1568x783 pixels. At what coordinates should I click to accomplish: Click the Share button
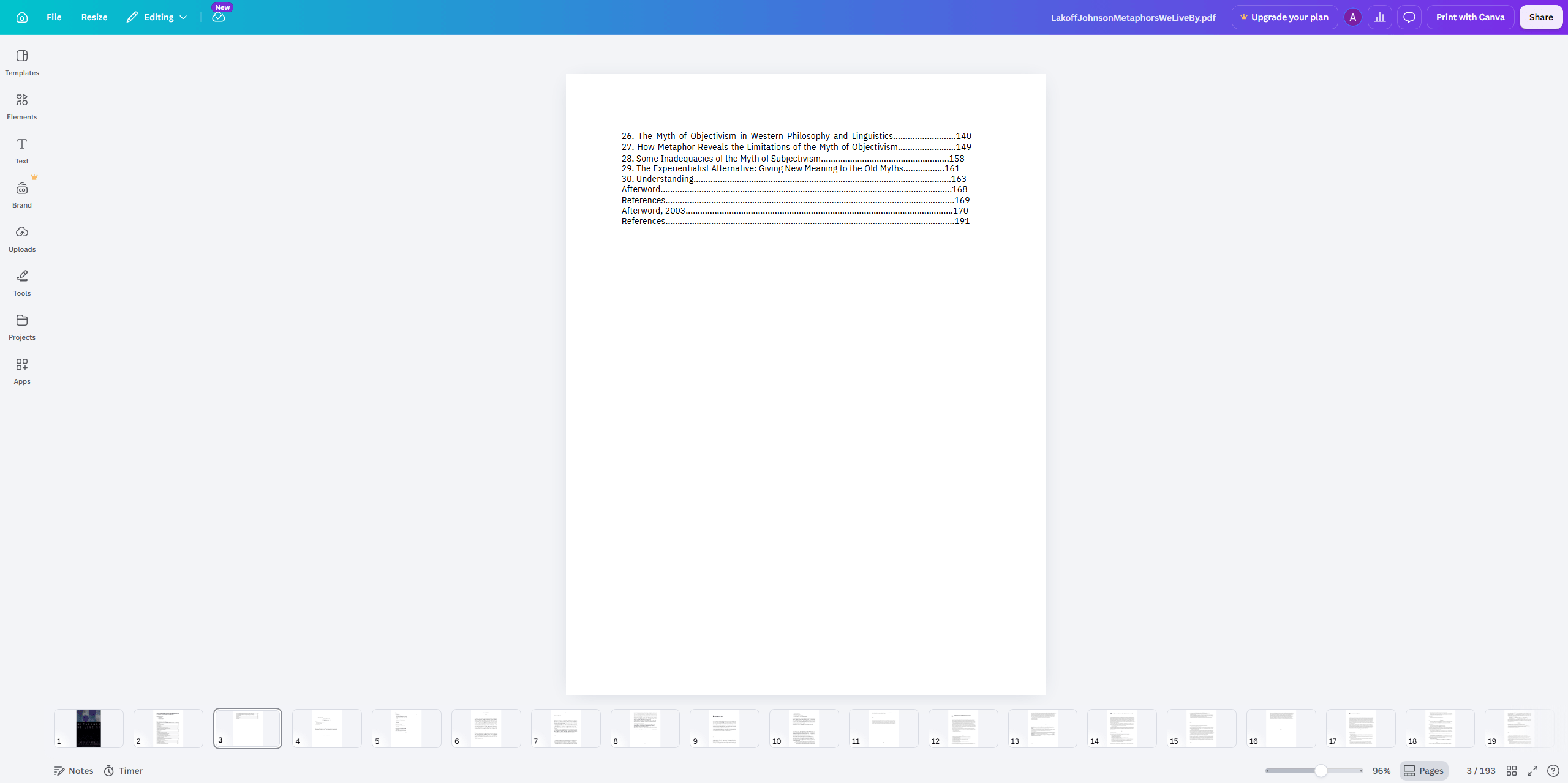pyautogui.click(x=1541, y=17)
